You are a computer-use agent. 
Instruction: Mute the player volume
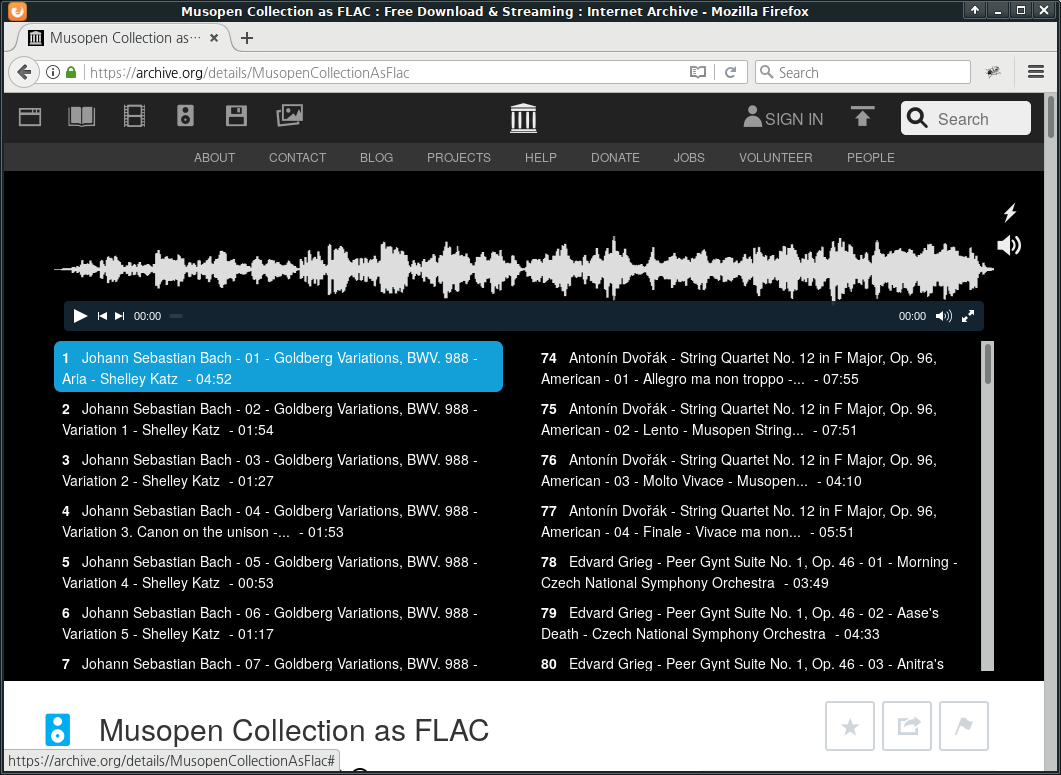point(943,316)
